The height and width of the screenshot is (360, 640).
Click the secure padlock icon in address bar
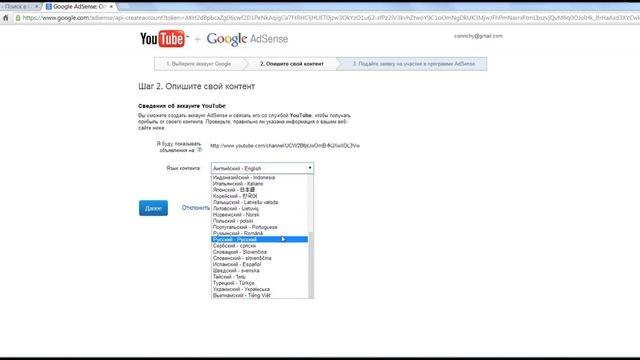18,18
